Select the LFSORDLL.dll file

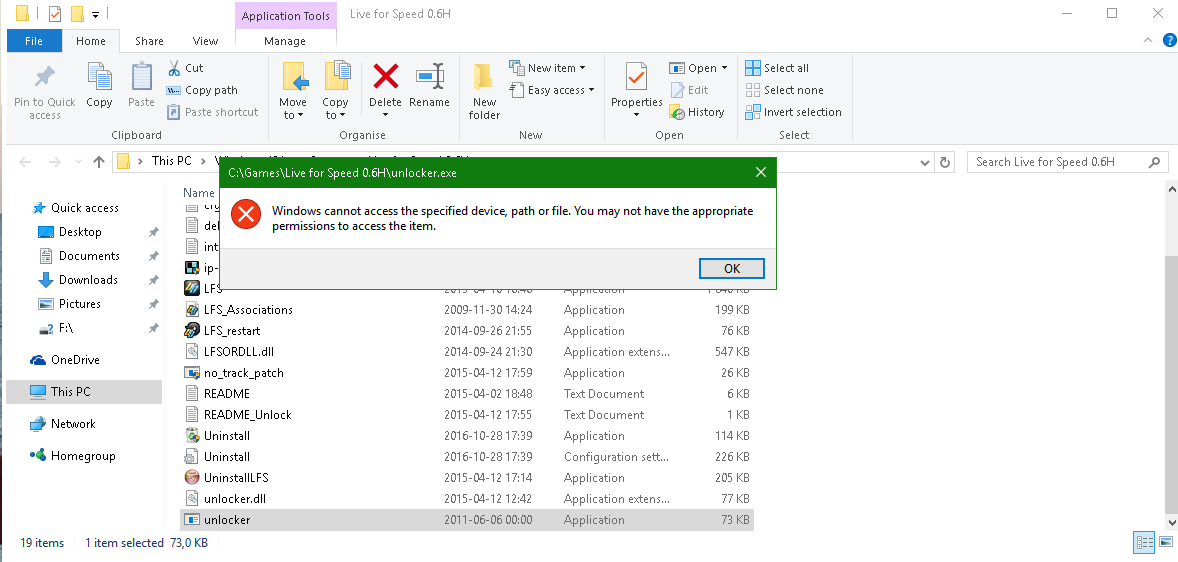point(466,352)
